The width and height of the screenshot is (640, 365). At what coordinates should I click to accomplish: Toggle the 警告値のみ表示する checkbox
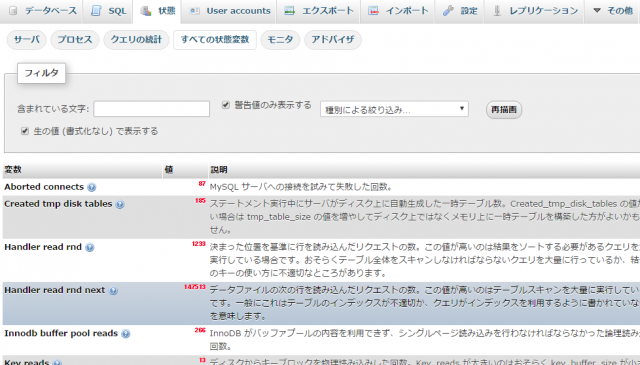click(x=226, y=105)
